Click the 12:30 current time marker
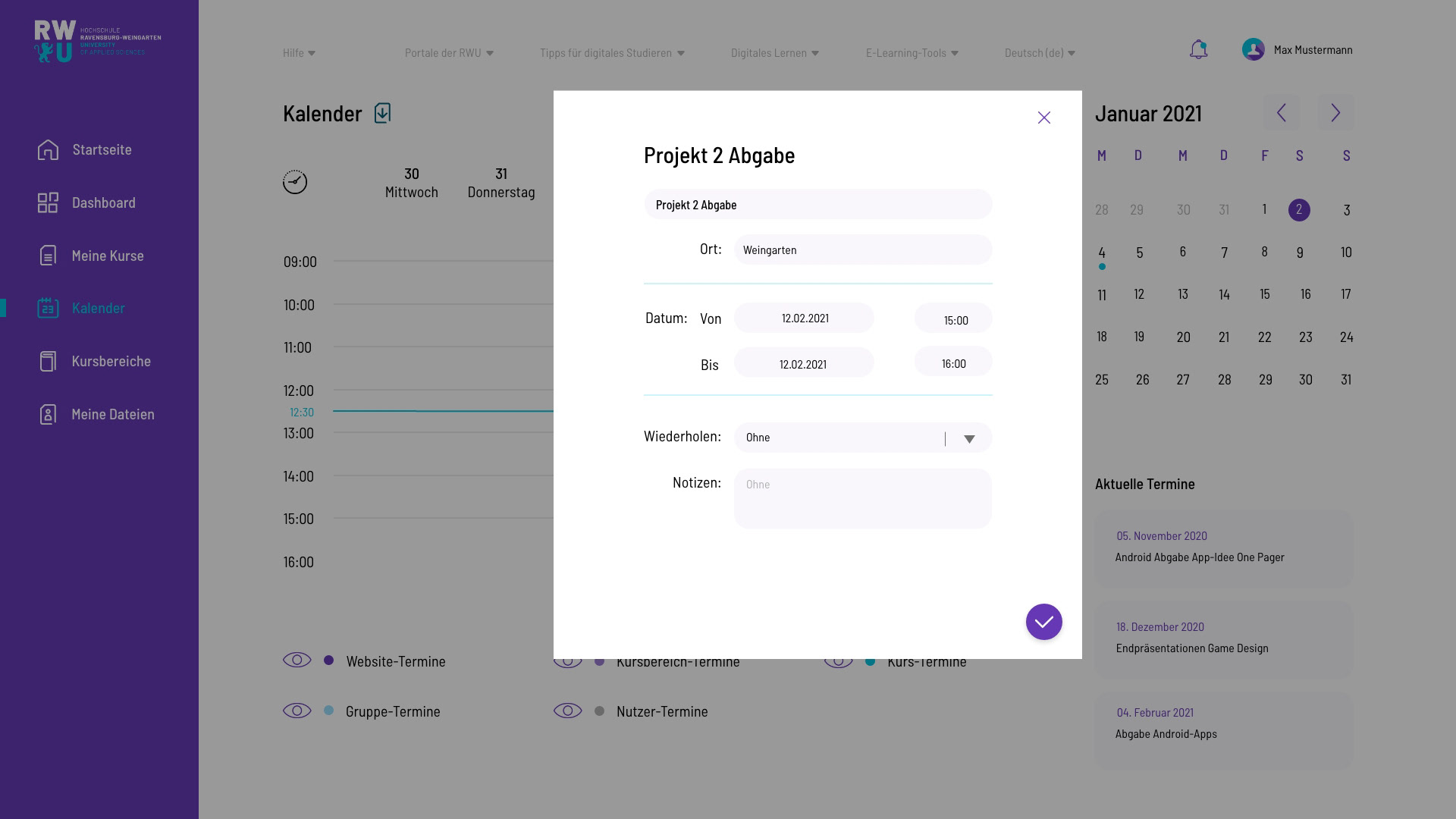 (302, 413)
